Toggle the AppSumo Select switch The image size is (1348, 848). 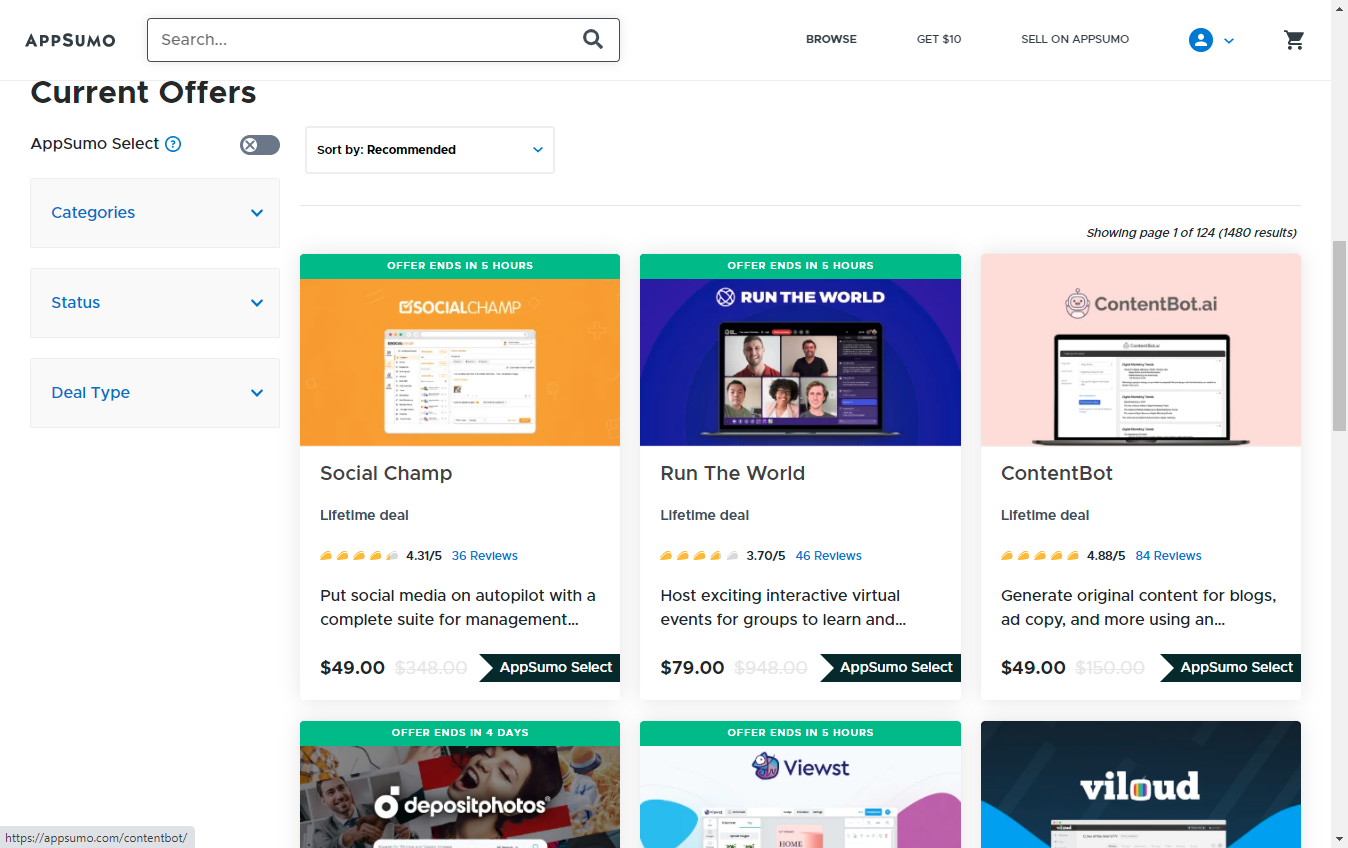(260, 145)
